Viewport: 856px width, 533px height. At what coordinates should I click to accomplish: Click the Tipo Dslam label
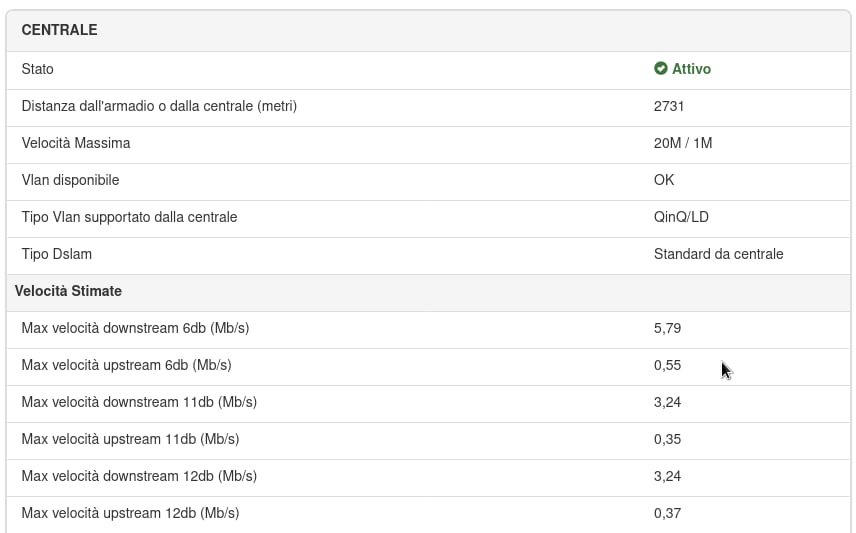57,254
